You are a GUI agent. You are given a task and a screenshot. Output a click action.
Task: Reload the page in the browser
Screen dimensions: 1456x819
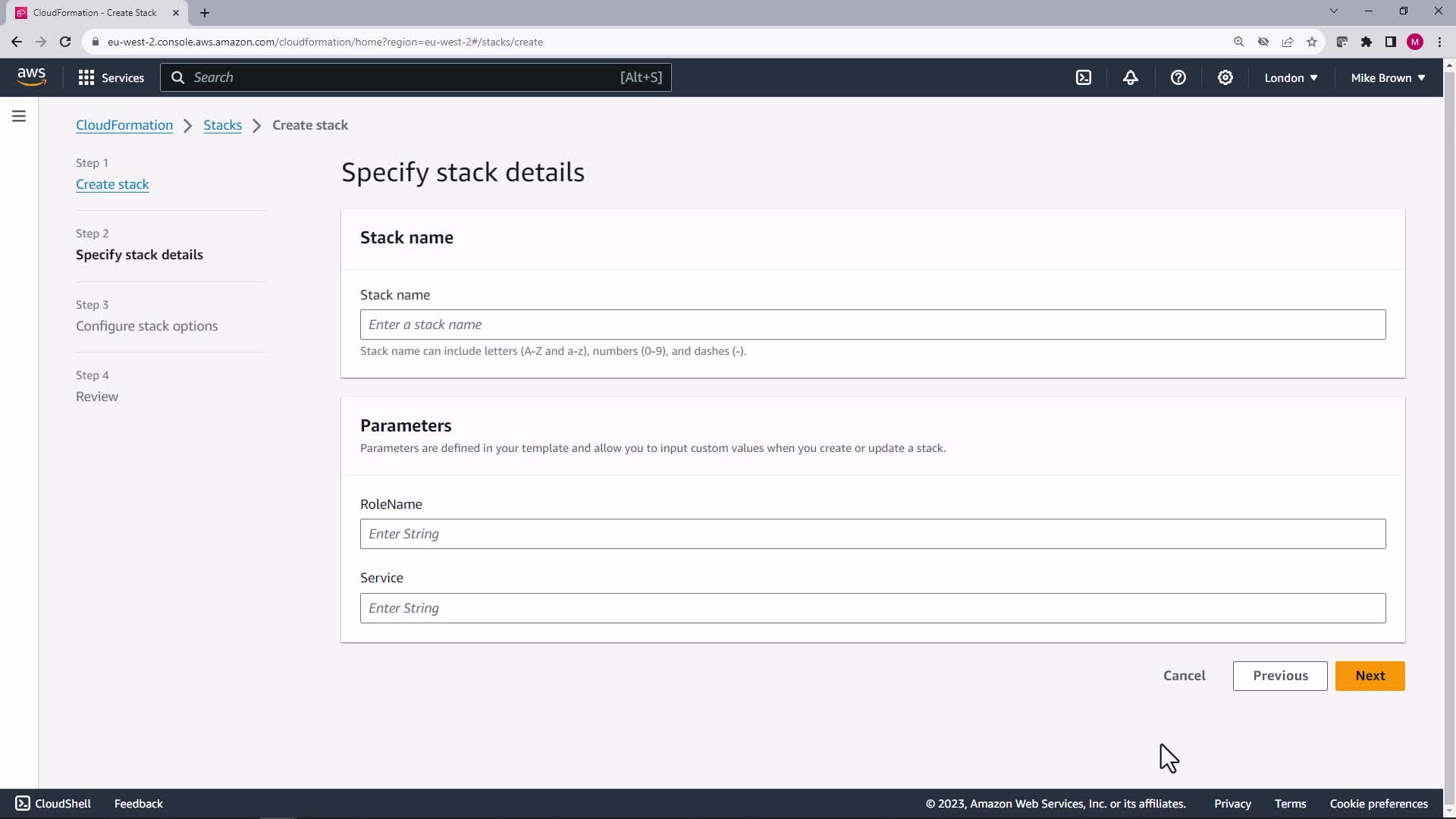65,42
